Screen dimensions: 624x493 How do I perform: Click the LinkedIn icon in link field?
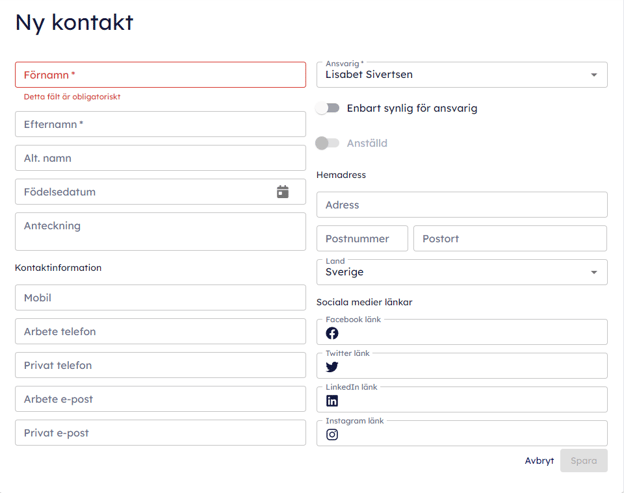(x=332, y=401)
